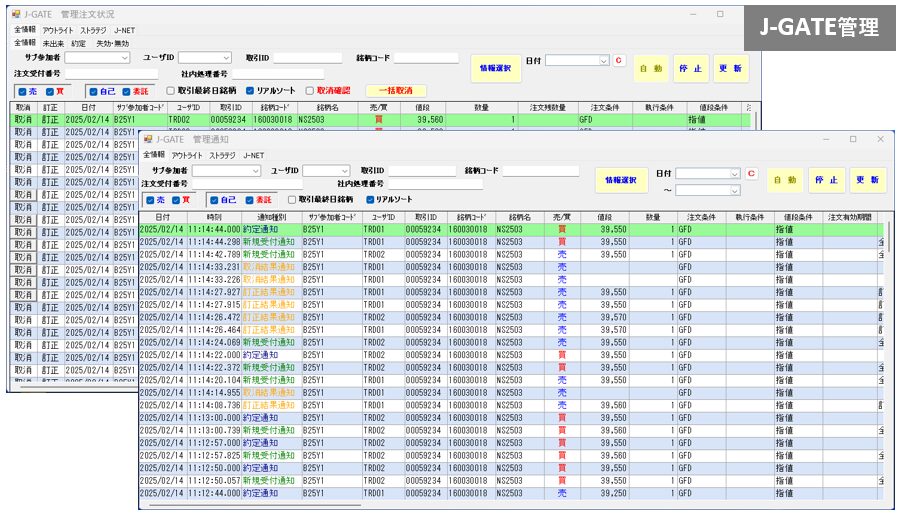Focus 社内処理番号 field in 管理通知 window
This screenshot has height=516, width=905.
pos(435,184)
